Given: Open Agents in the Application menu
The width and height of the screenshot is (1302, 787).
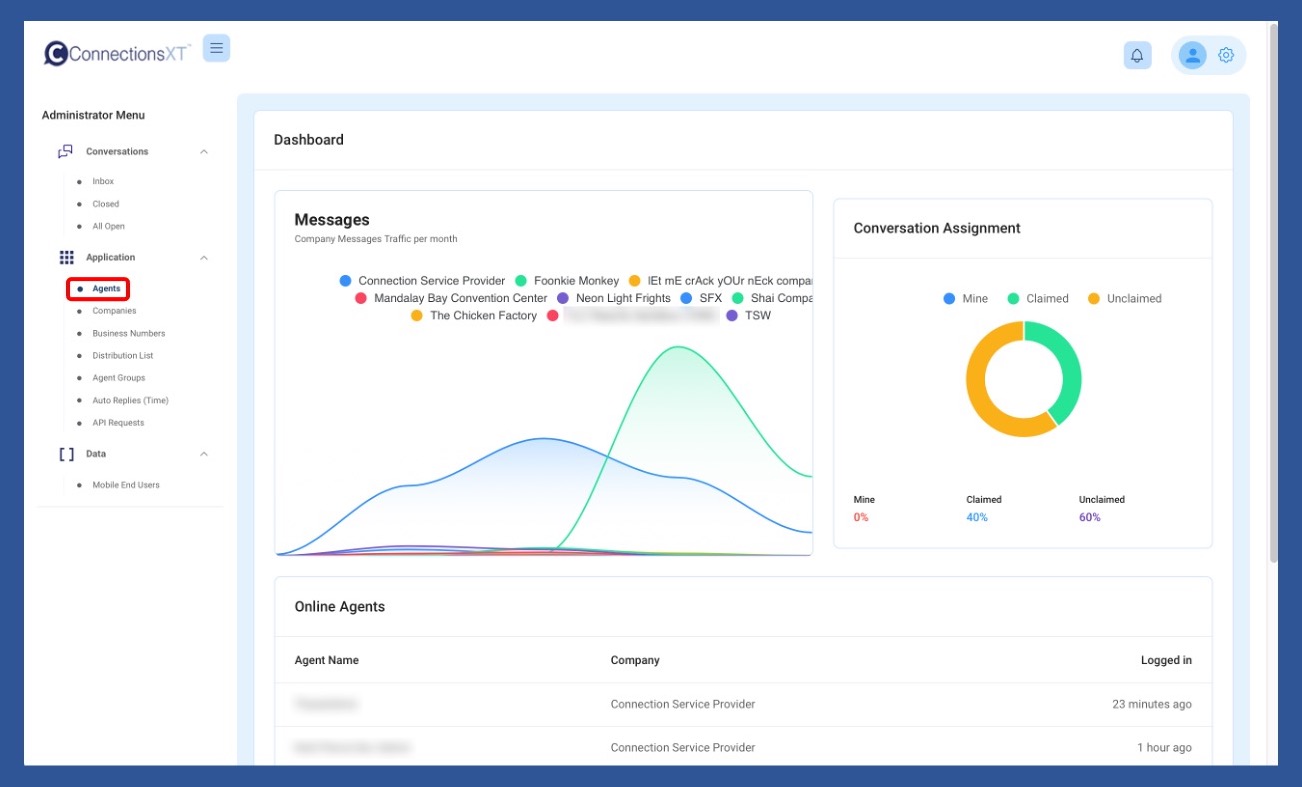Looking at the screenshot, I should pyautogui.click(x=106, y=289).
